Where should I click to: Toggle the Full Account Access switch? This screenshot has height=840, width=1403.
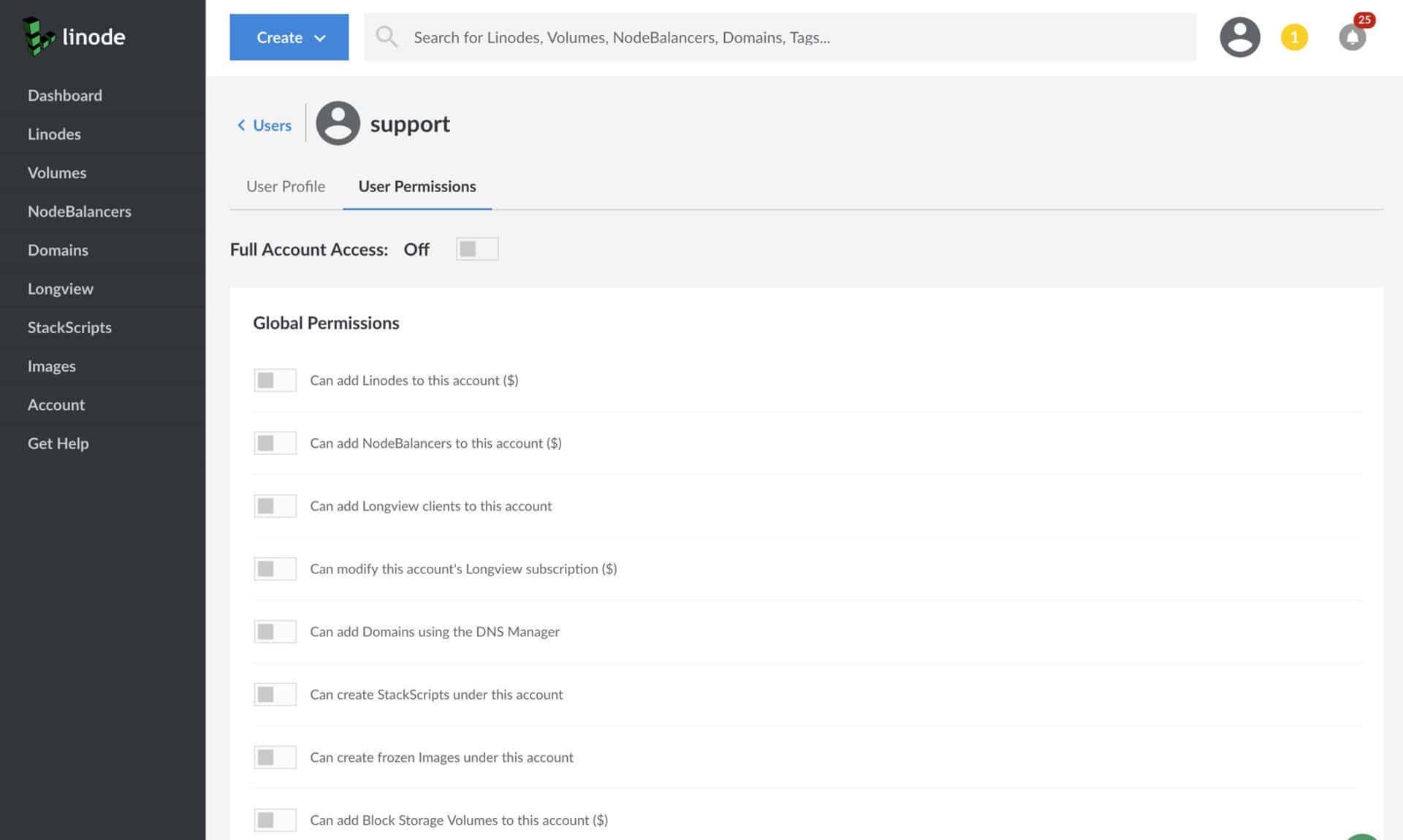476,249
